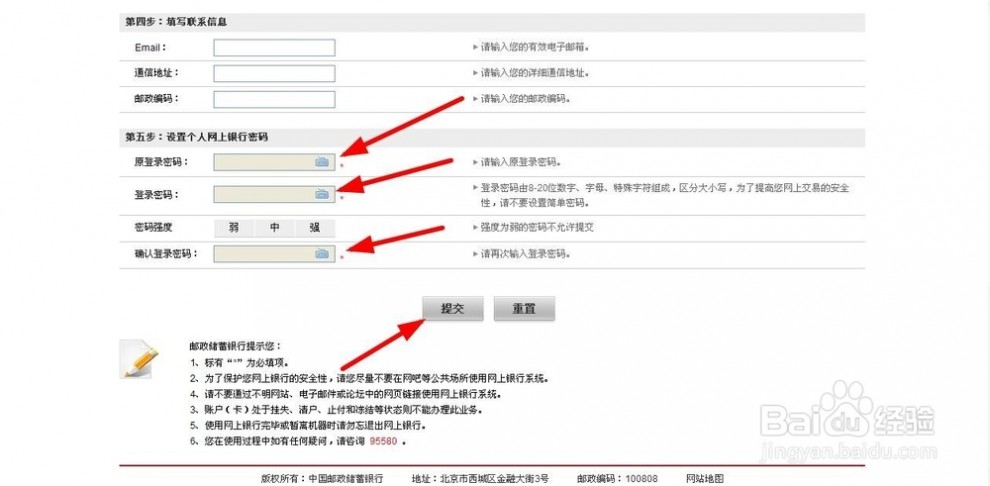Click the soft keyboard icon in 确认登录密码 field
990x486 pixels.
tap(322, 254)
